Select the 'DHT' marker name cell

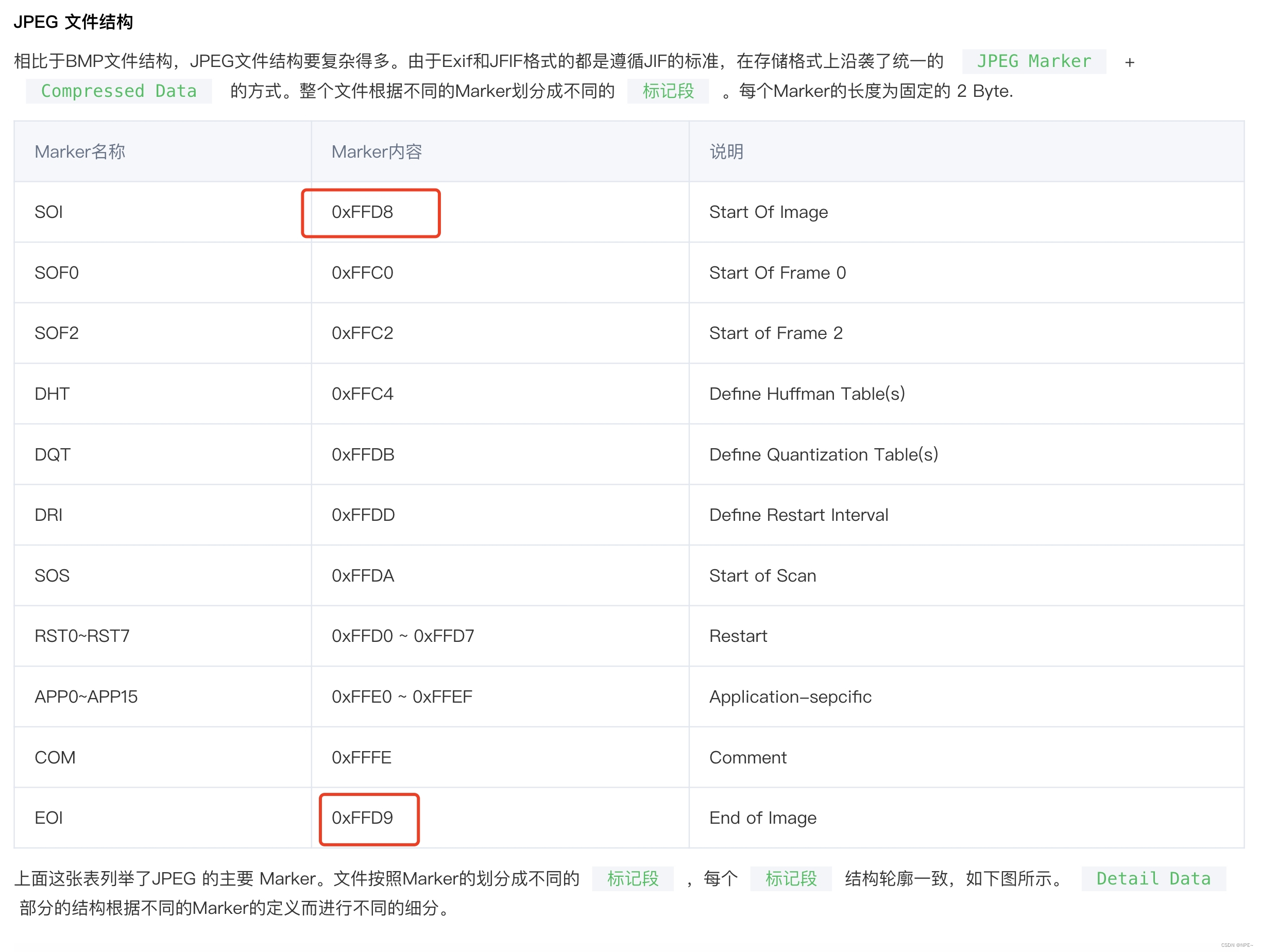click(162, 394)
